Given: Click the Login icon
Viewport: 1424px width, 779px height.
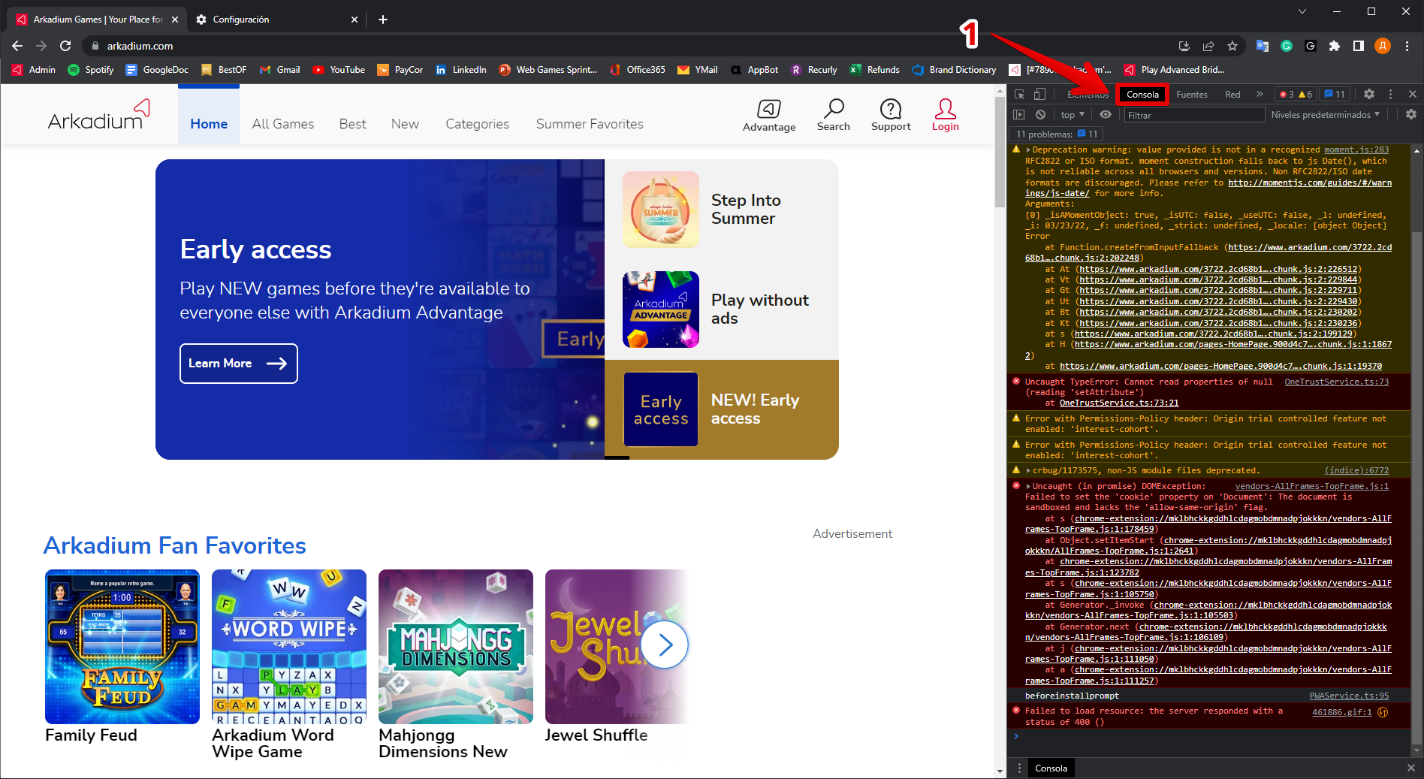Looking at the screenshot, I should pyautogui.click(x=945, y=115).
